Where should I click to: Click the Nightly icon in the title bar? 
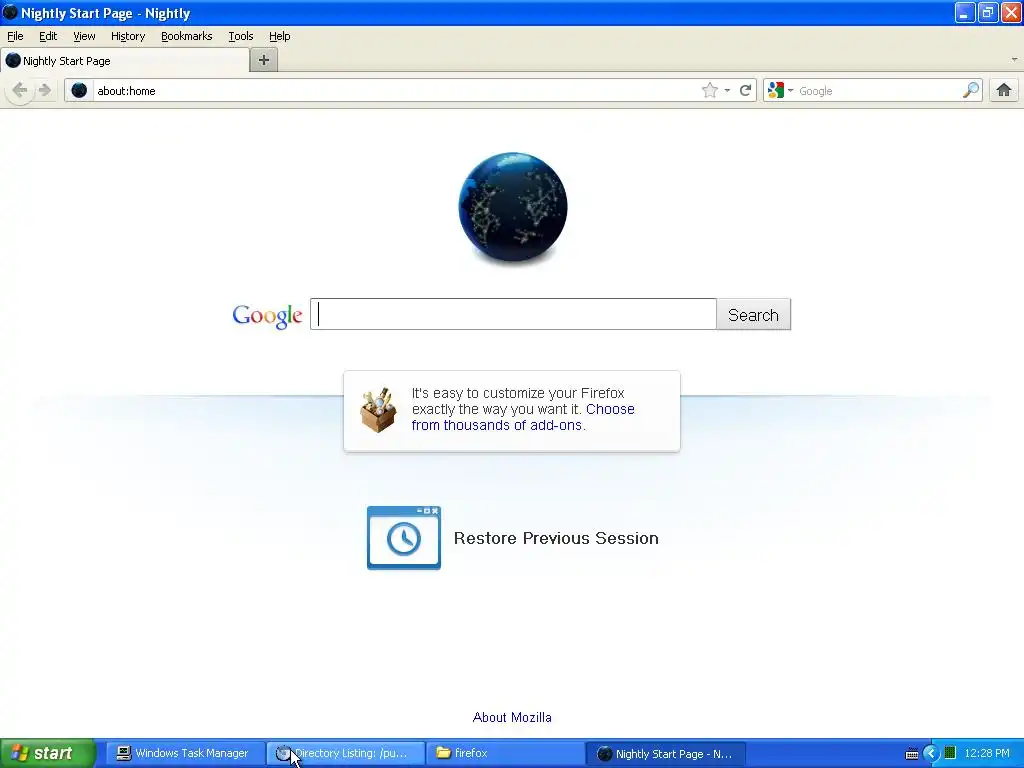point(10,12)
